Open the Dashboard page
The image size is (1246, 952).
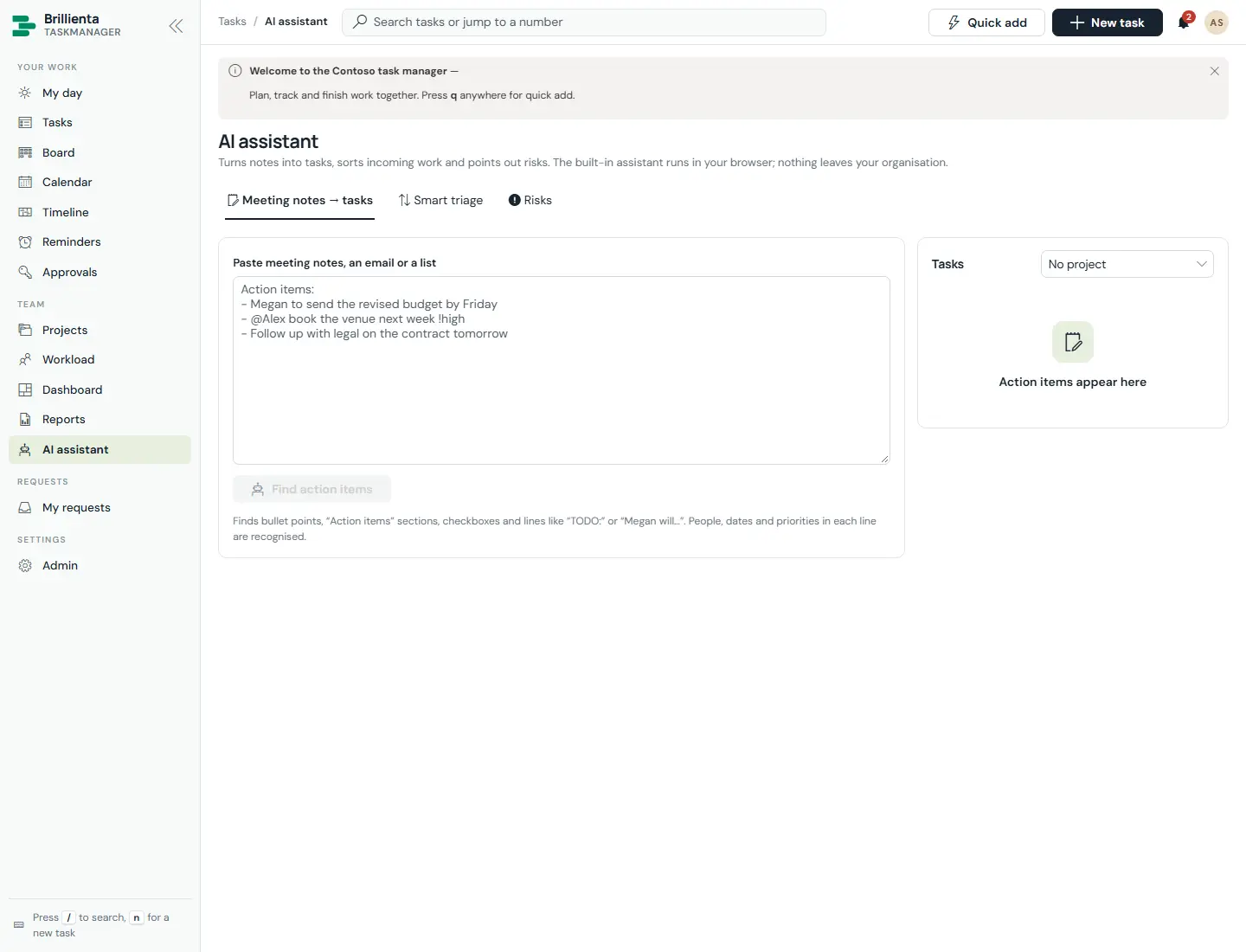pos(100,389)
